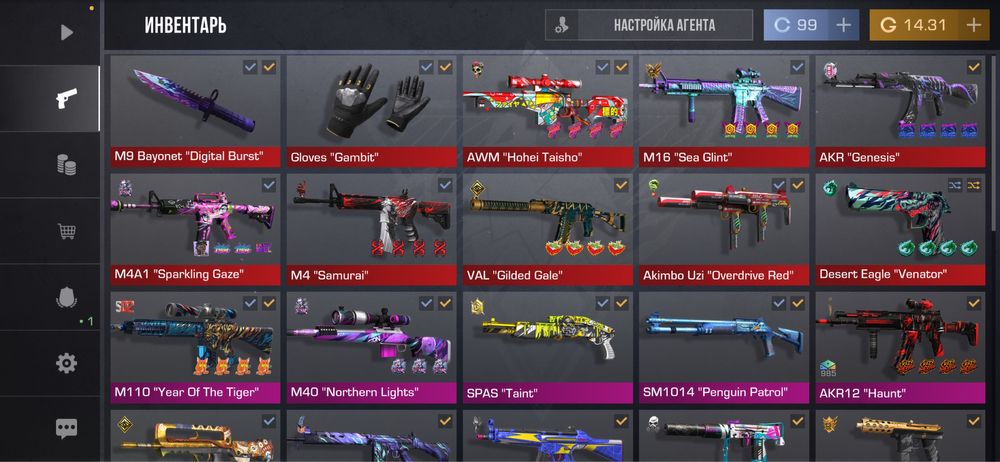
Task: Toggle the blue checkbox on Gloves "Gambit"
Action: [426, 66]
